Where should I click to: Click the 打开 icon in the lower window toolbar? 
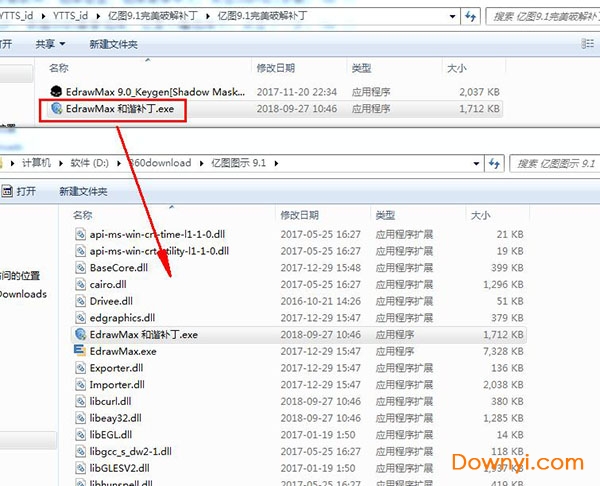tap(7, 191)
